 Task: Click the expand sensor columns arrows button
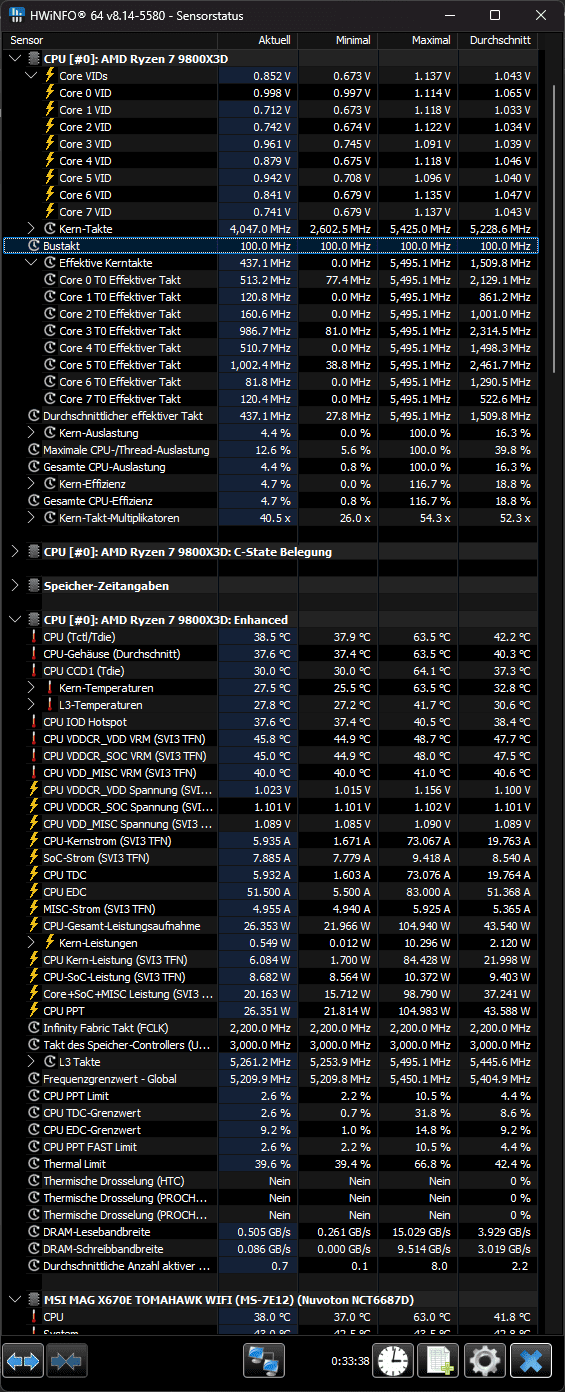click(23, 1361)
